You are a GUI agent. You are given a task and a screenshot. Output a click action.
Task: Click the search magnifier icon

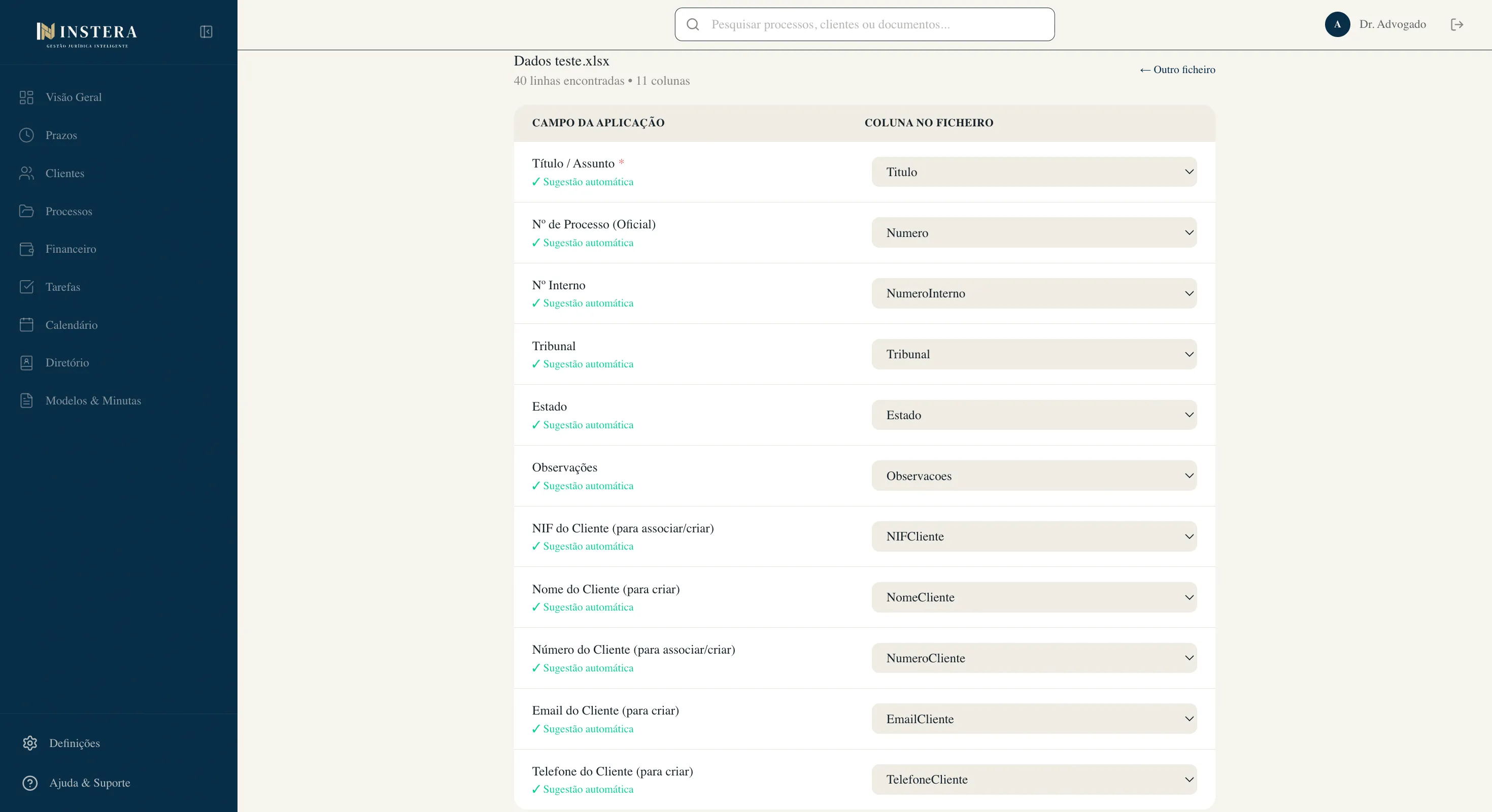(x=693, y=24)
